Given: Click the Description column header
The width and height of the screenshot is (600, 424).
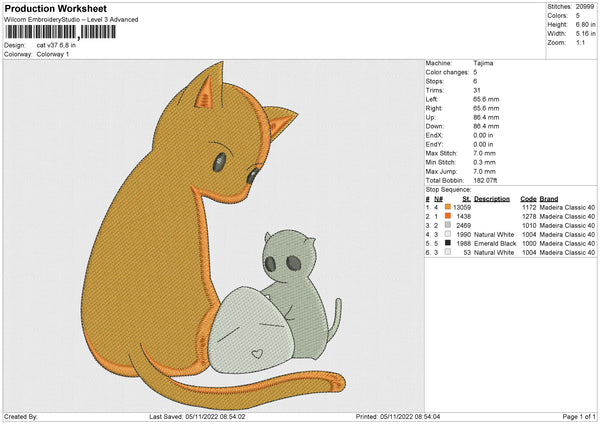Looking at the screenshot, I should (x=492, y=198).
